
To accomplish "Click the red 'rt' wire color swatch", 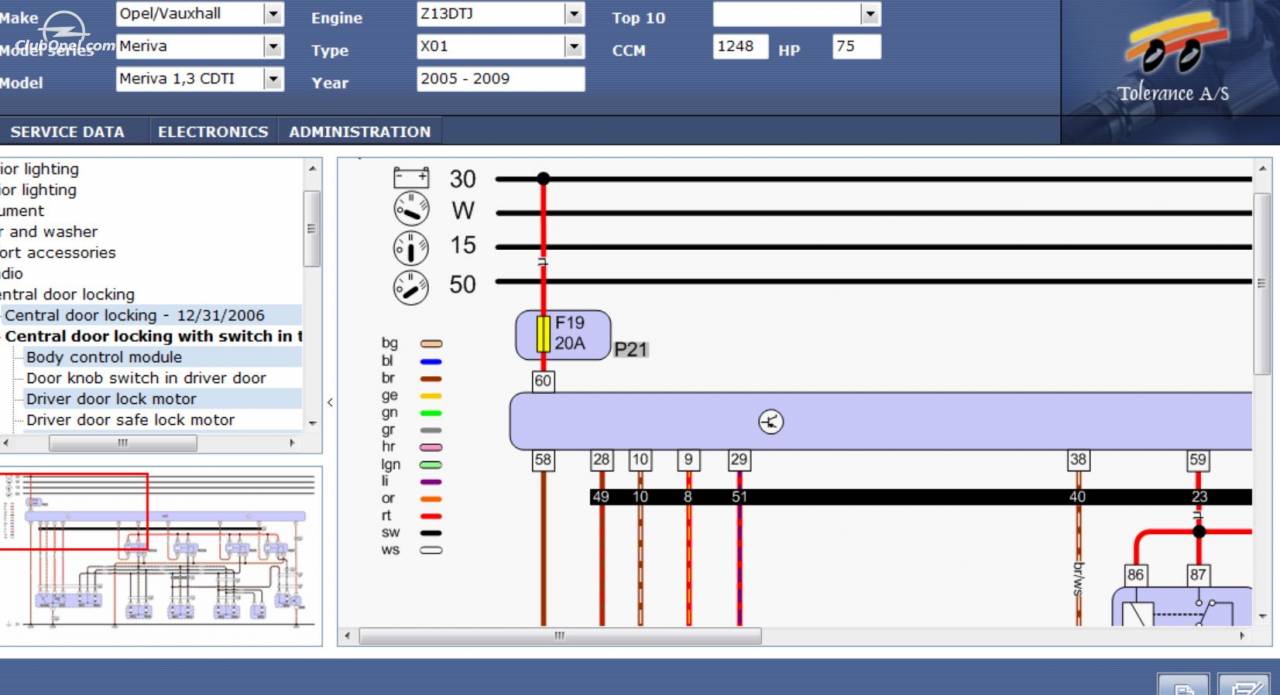I will coord(431,516).
